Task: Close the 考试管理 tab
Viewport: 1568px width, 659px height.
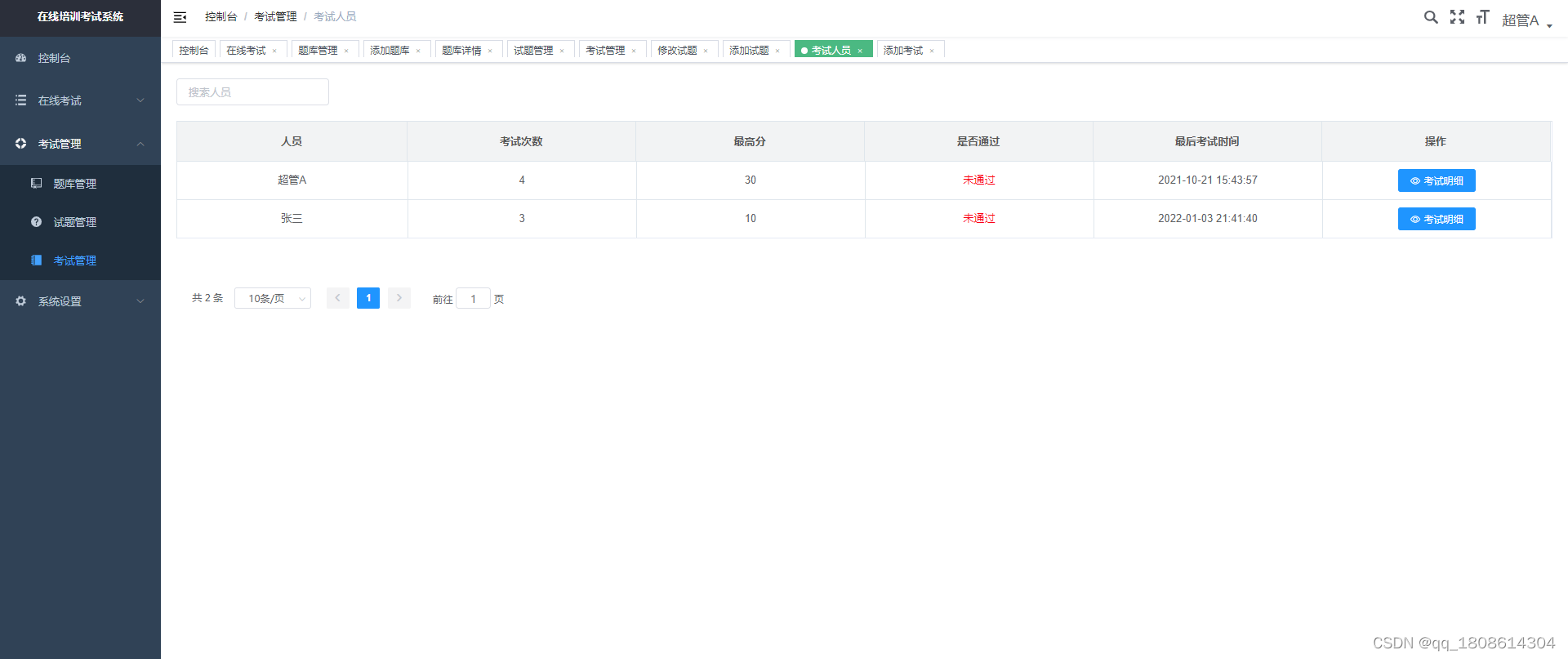Action: (x=634, y=51)
